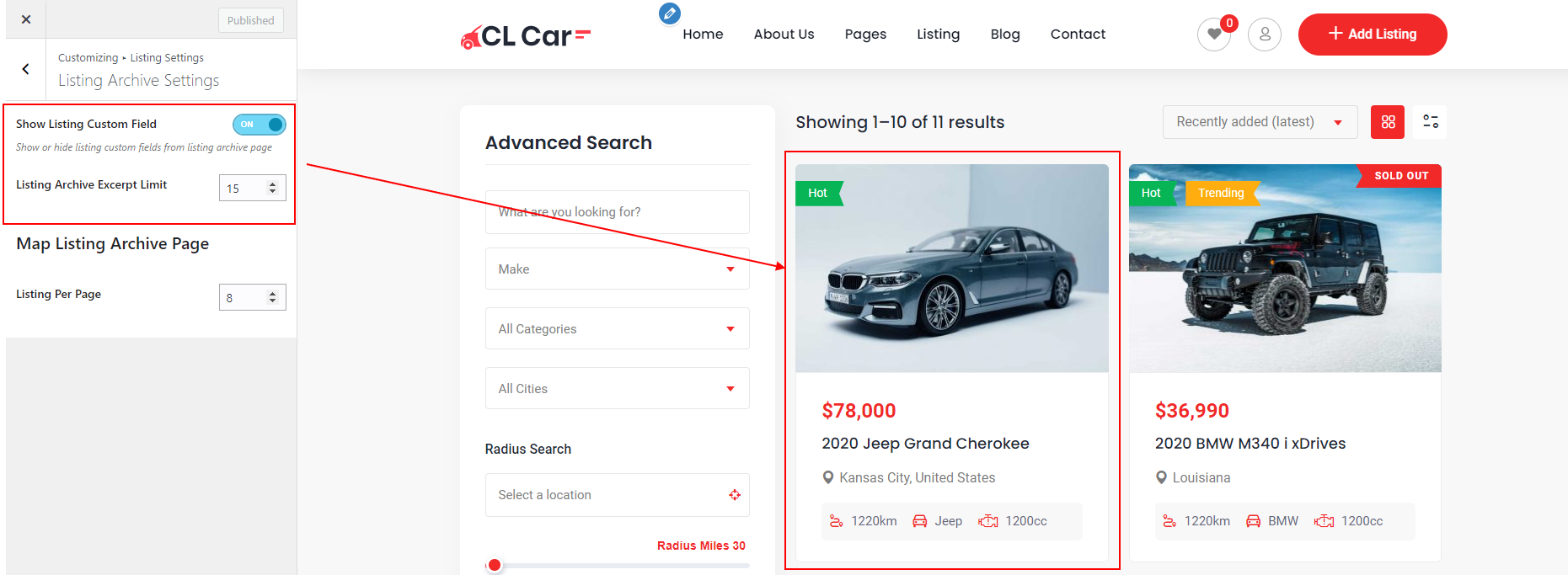Click the Jeep make label in first card
Image resolution: width=1568 pixels, height=575 pixels.
(948, 521)
